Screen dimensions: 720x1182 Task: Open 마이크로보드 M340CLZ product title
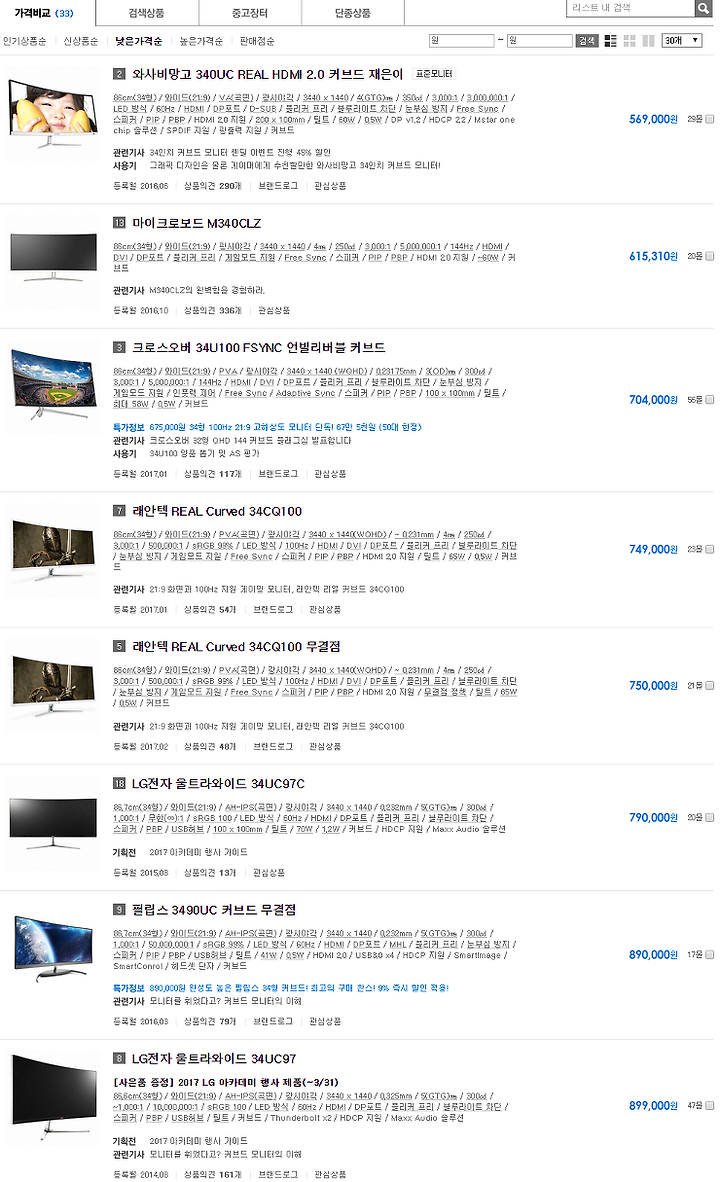[196, 223]
